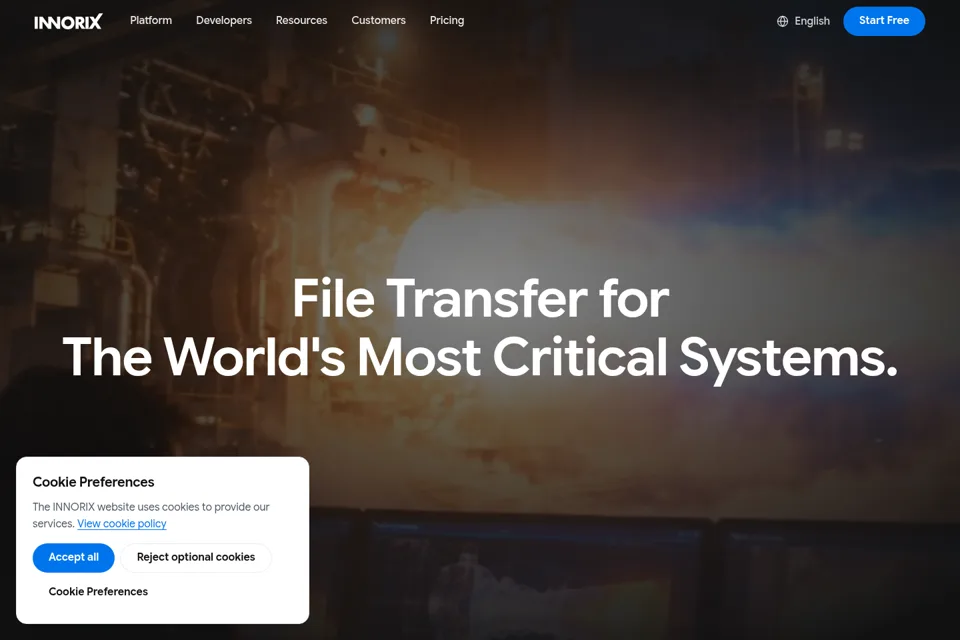Select the English language selector
Image resolution: width=960 pixels, height=640 pixels.
coord(803,21)
